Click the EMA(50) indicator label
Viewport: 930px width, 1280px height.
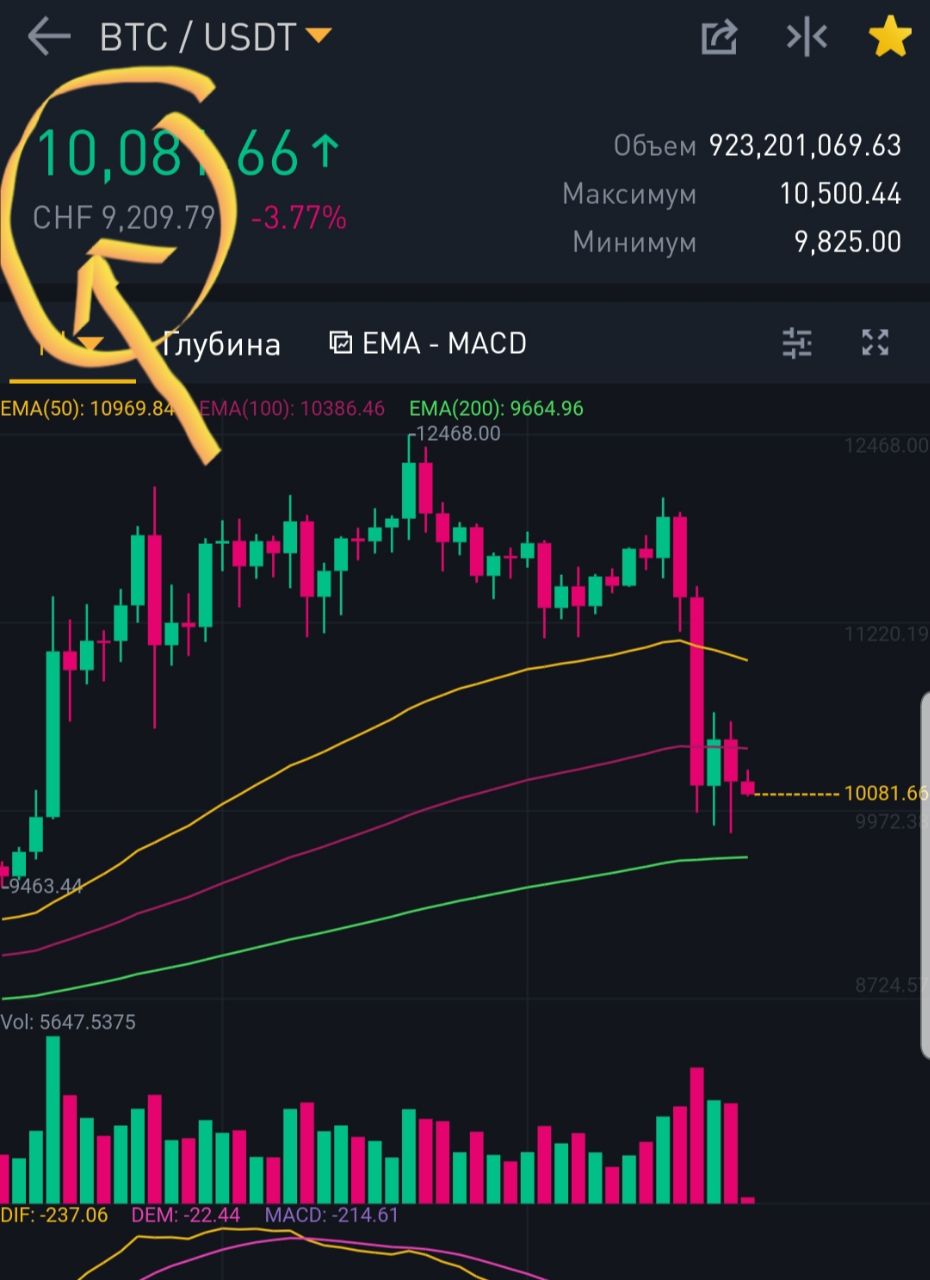point(87,408)
